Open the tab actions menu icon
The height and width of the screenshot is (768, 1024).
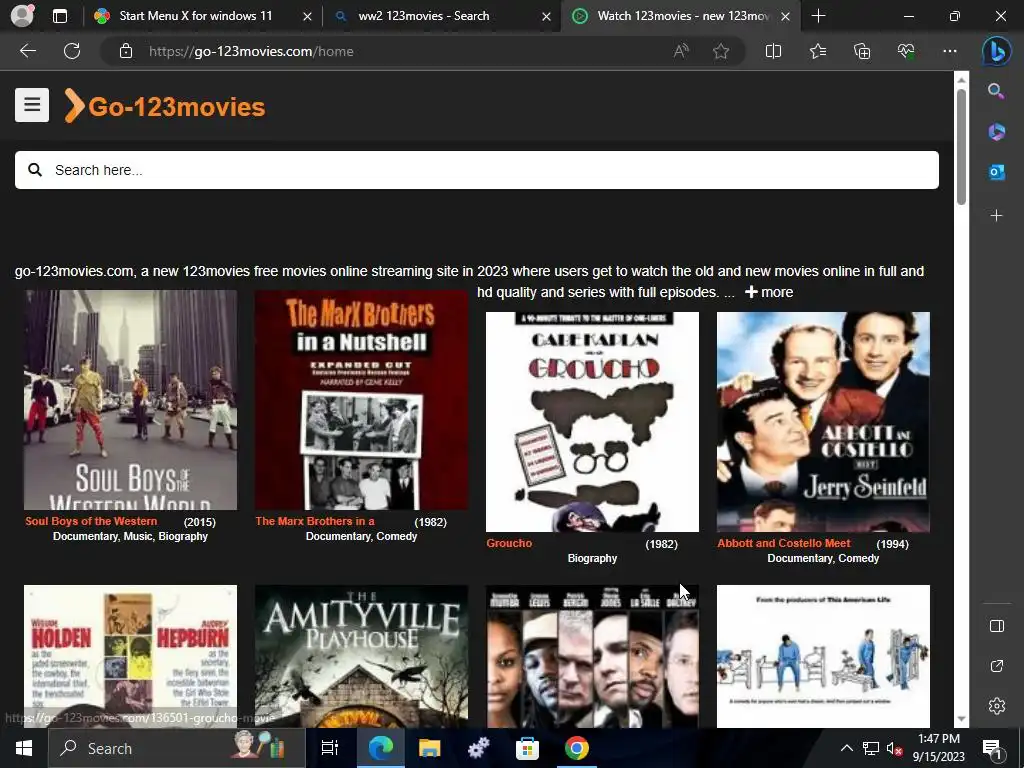60,16
